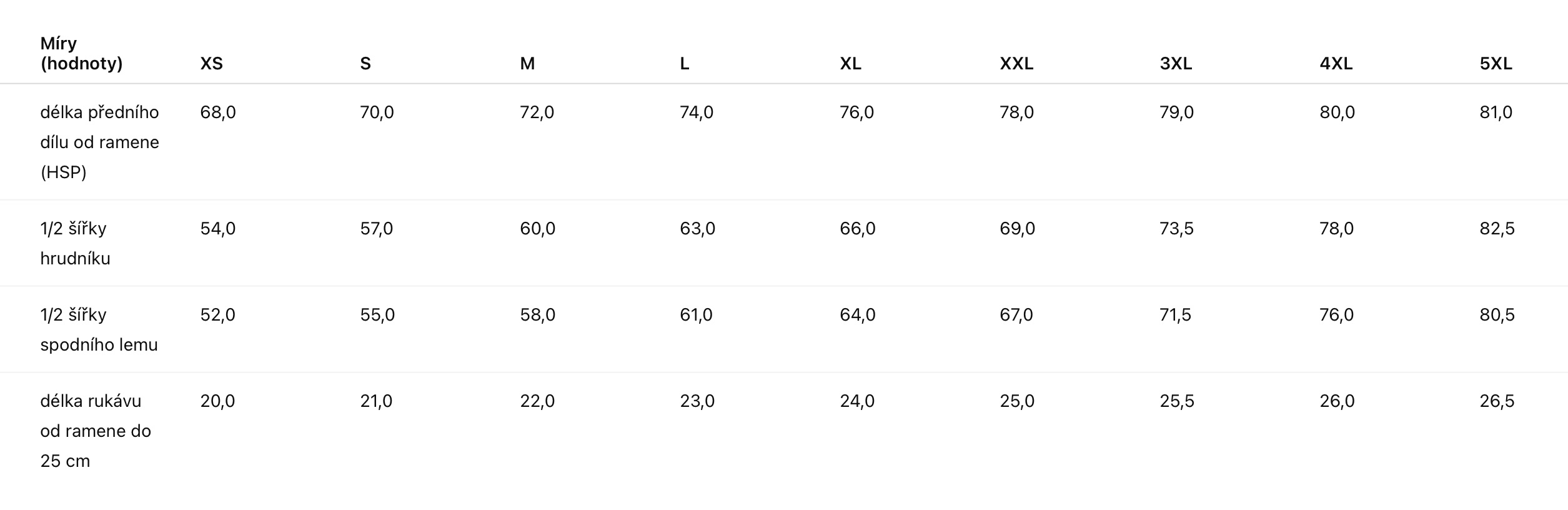
Task: Select the 82,5 chest width value
Action: coord(1497,229)
